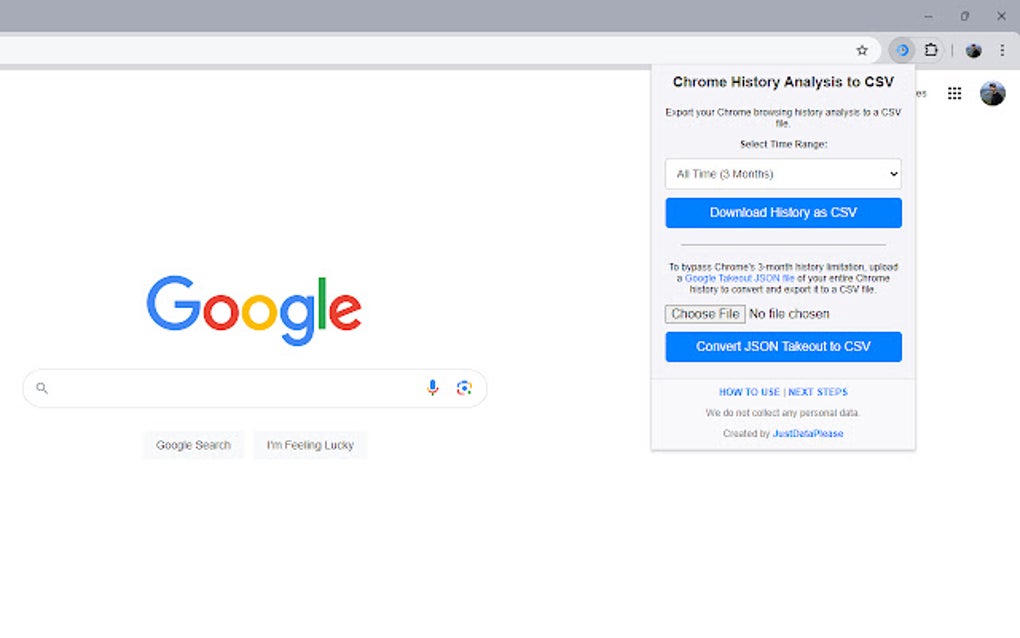Click the Chrome History Analysis extension icon
Viewport: 1020px width, 638px height.
coord(901,50)
